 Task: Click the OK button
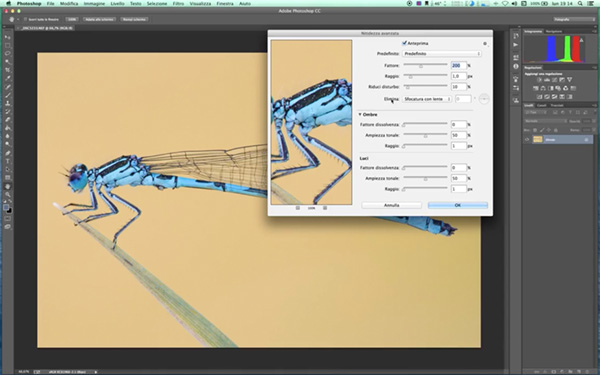(x=458, y=205)
